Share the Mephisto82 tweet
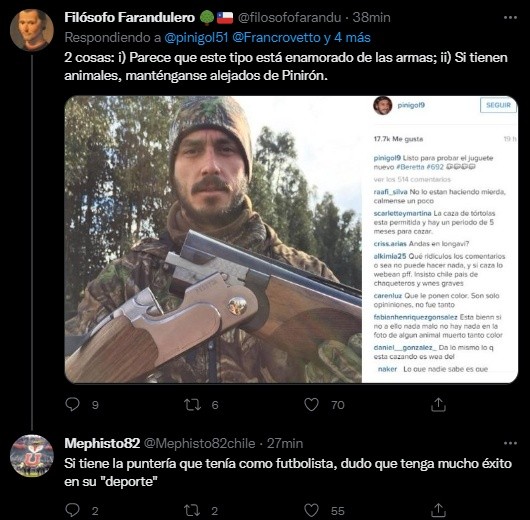 [438, 510]
